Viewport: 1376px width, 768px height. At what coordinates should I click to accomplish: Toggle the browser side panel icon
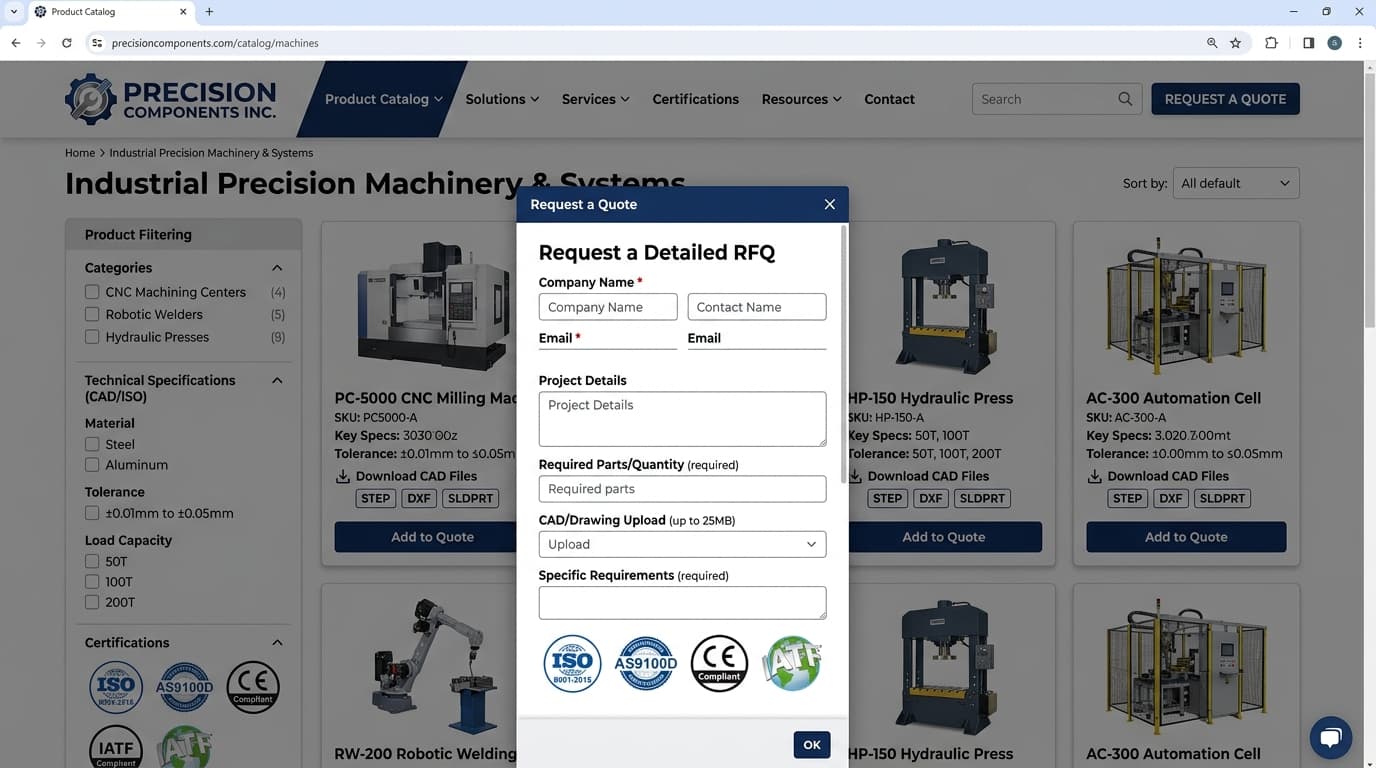[1308, 43]
